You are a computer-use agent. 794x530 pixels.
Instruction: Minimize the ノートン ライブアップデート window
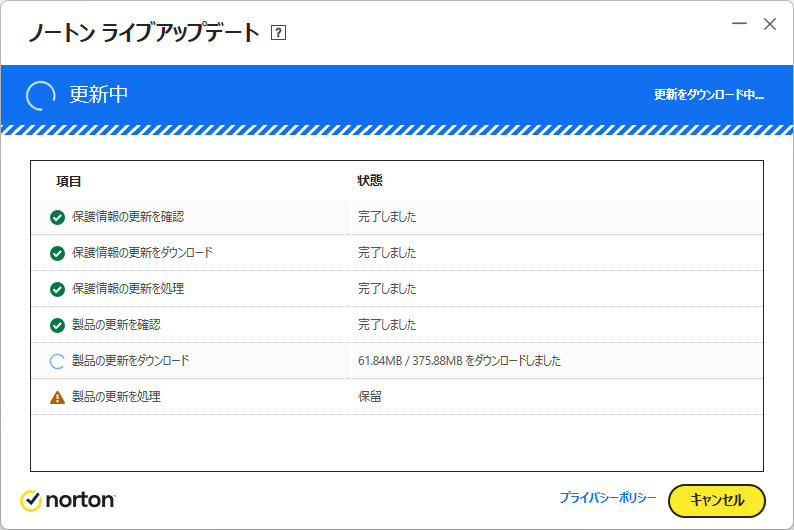coord(739,24)
